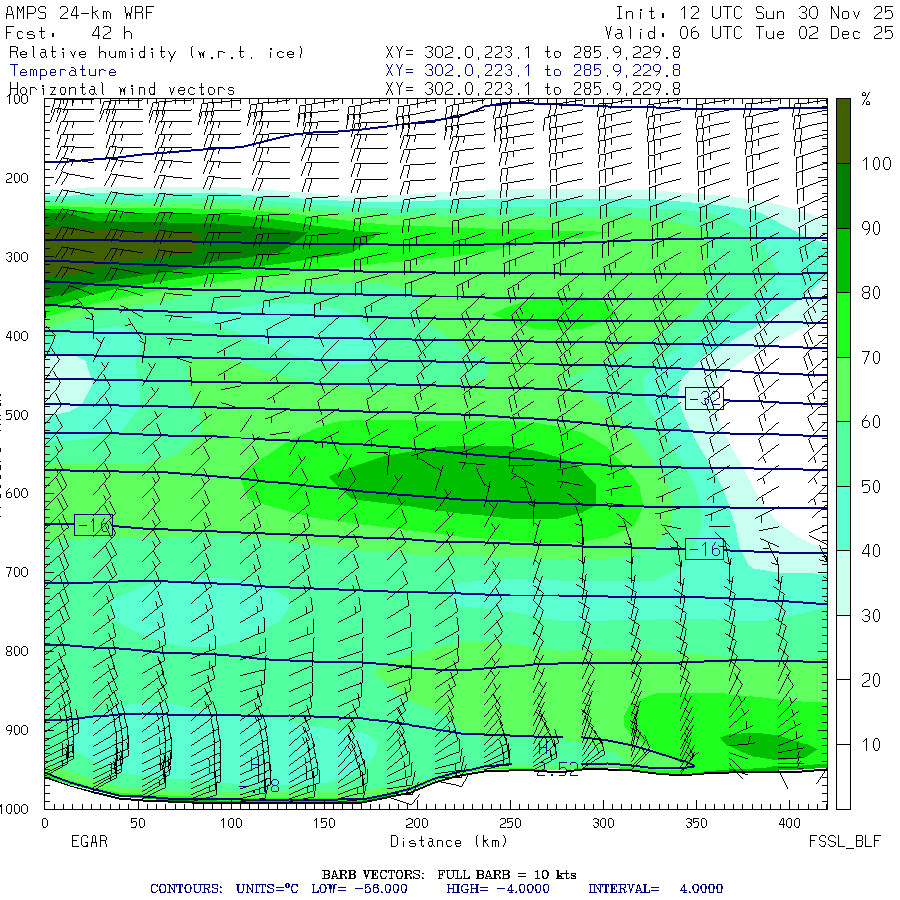
Task: Click the 'BARB VECTORS: FULL BARB = 10 kts' legend
Action: pos(449,875)
